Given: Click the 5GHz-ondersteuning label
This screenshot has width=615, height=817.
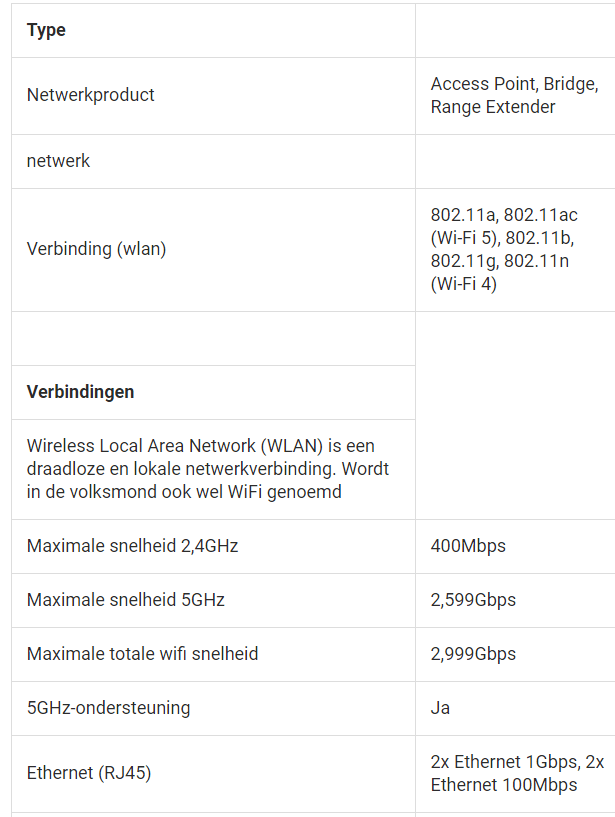Looking at the screenshot, I should coord(108,708).
